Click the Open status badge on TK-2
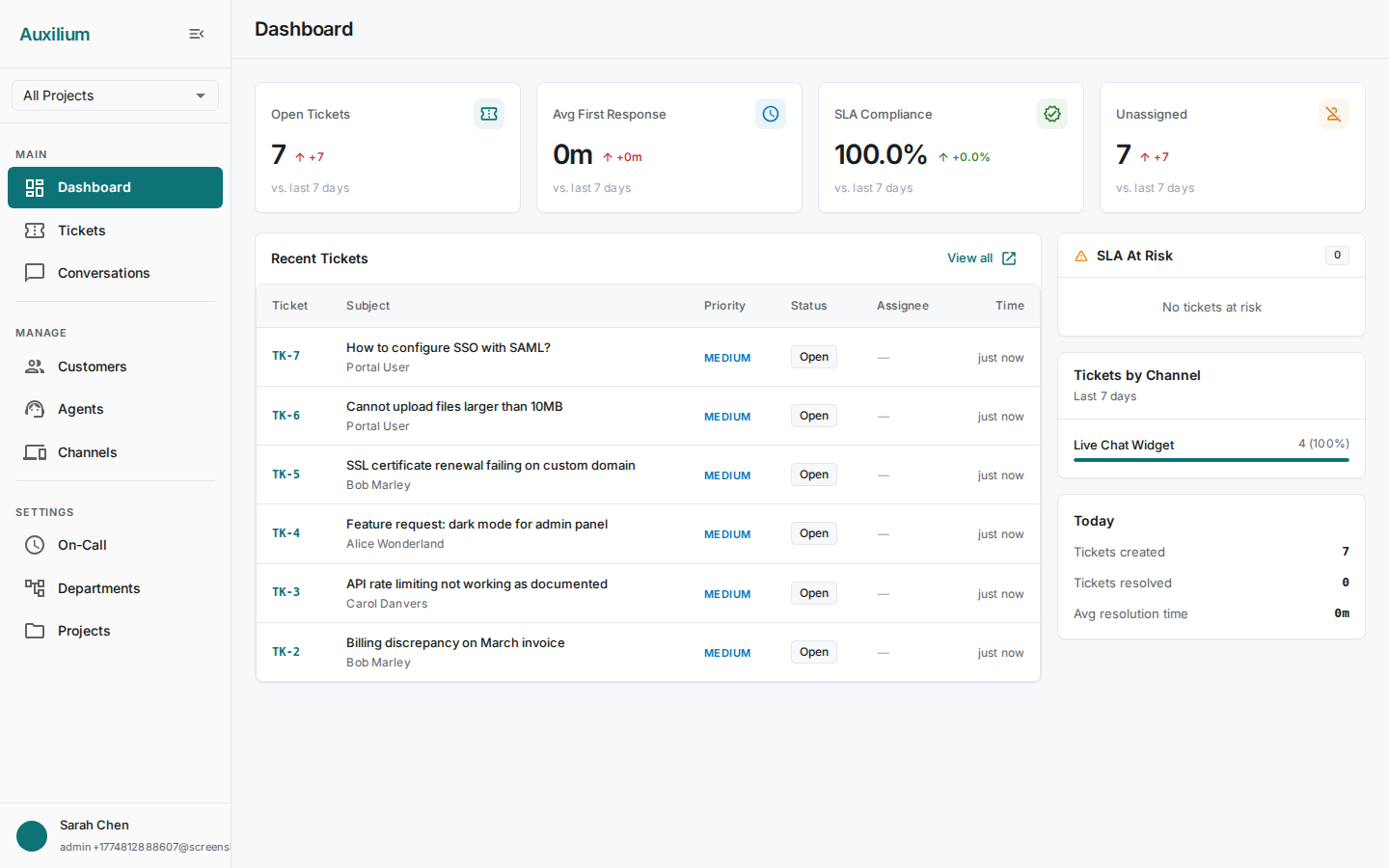Image resolution: width=1389 pixels, height=868 pixels. tap(813, 651)
